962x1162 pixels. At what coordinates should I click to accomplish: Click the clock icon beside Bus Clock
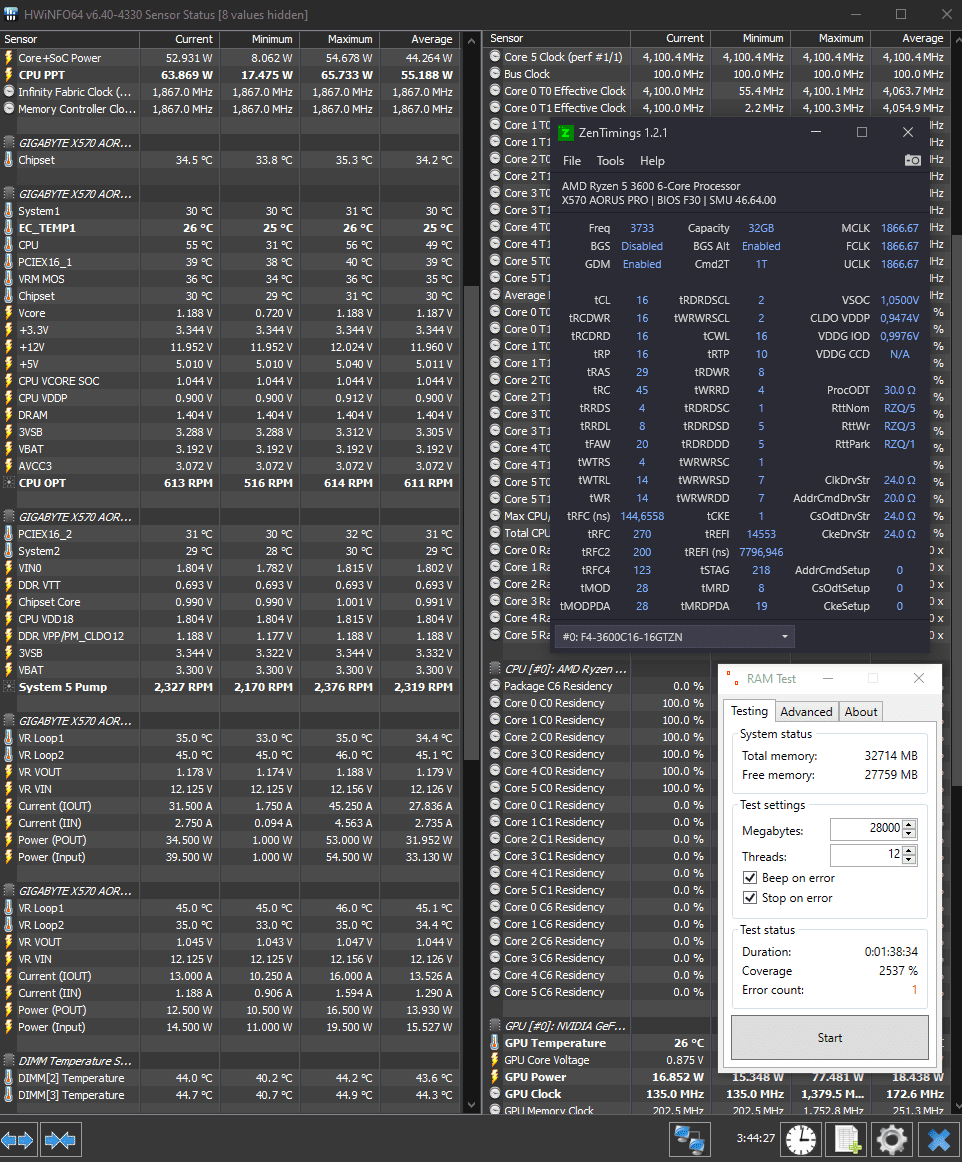495,73
